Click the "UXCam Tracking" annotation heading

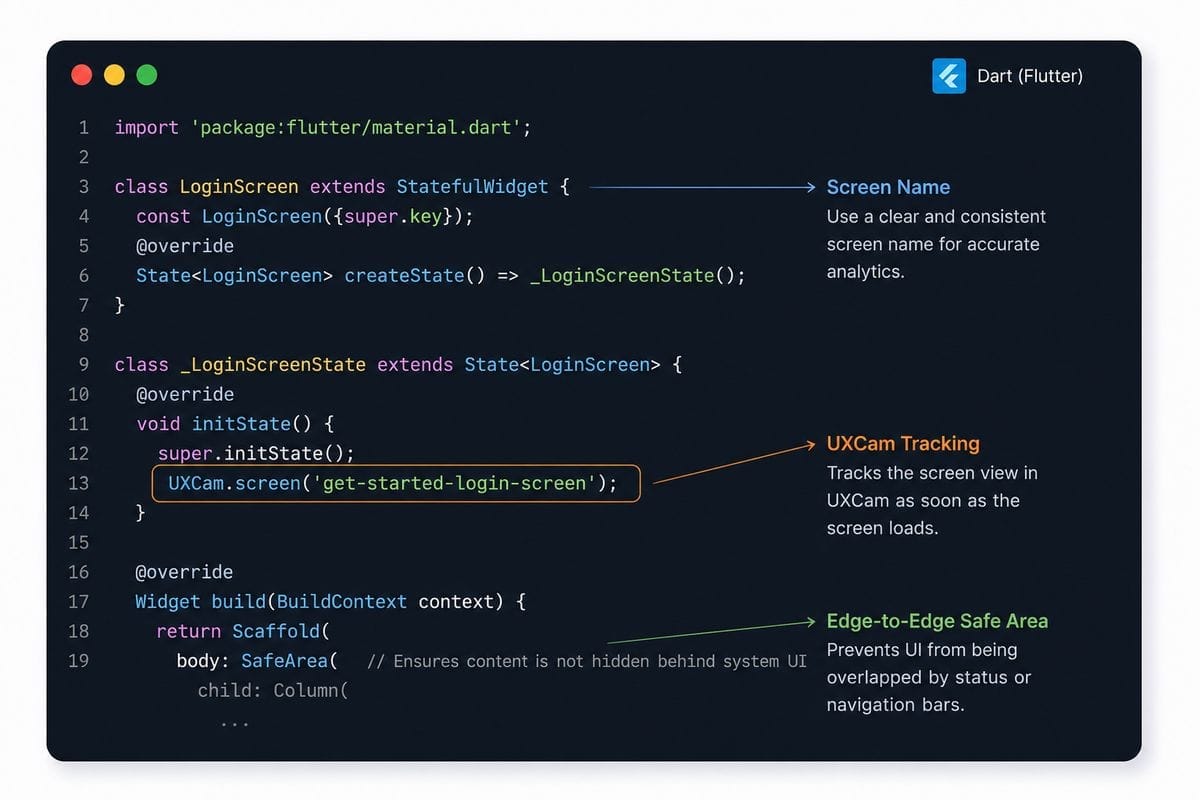[903, 443]
